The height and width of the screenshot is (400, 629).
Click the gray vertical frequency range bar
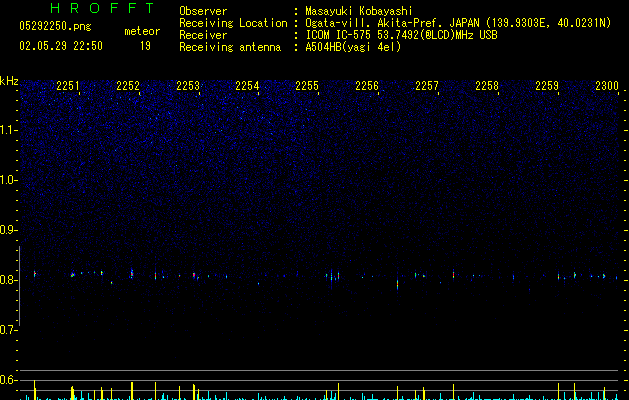coord(20,286)
